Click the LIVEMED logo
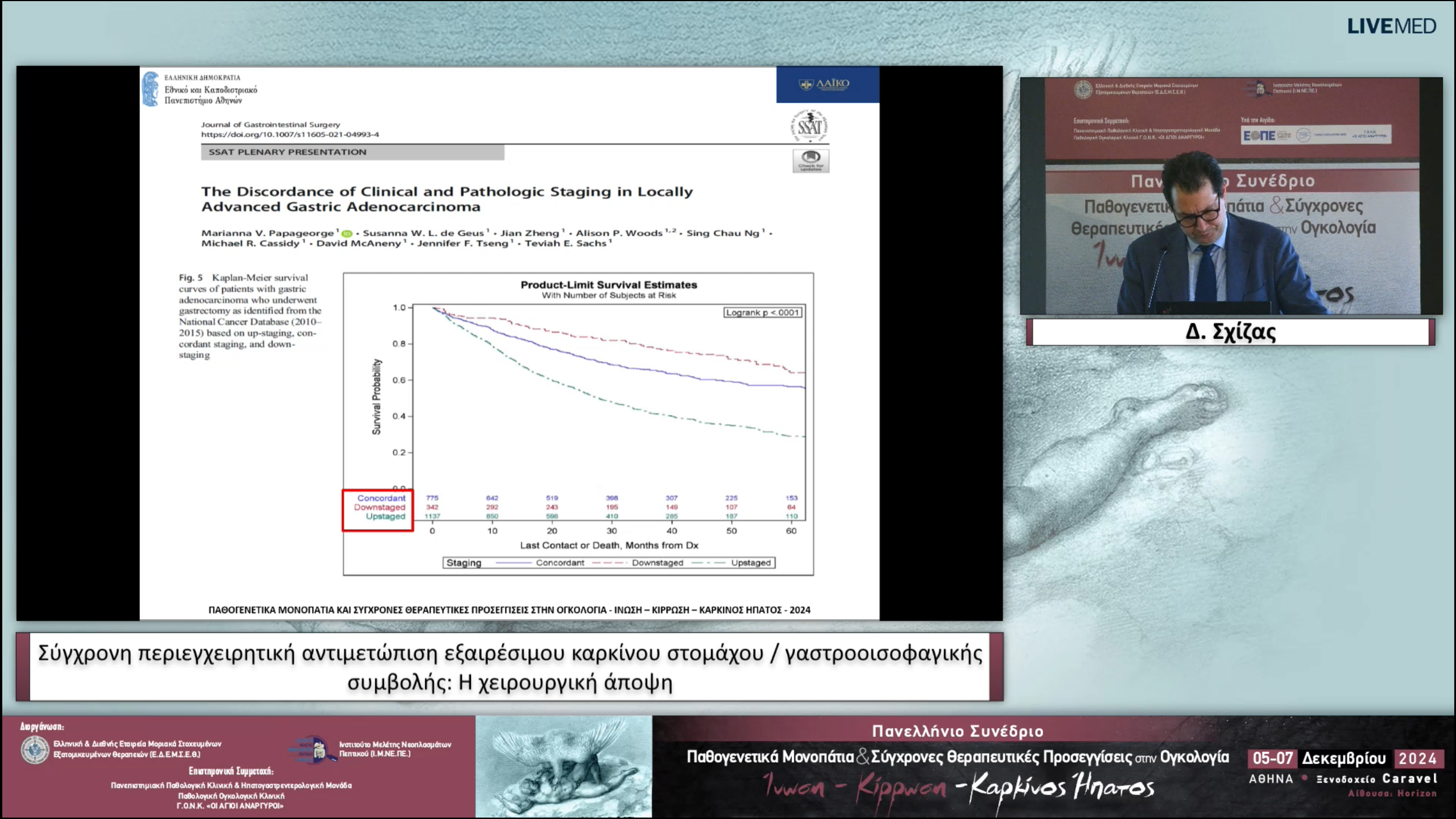This screenshot has height=819, width=1456. pyautogui.click(x=1391, y=26)
